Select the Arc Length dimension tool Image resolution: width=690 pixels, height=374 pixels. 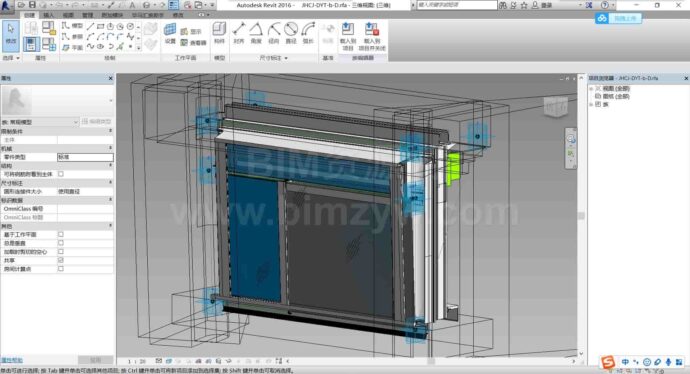(308, 33)
